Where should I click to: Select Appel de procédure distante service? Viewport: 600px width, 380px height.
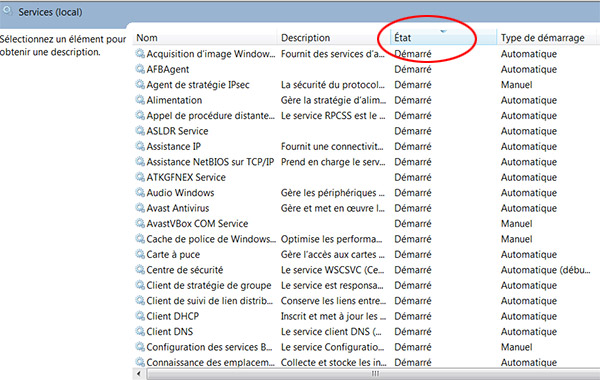(x=210, y=116)
